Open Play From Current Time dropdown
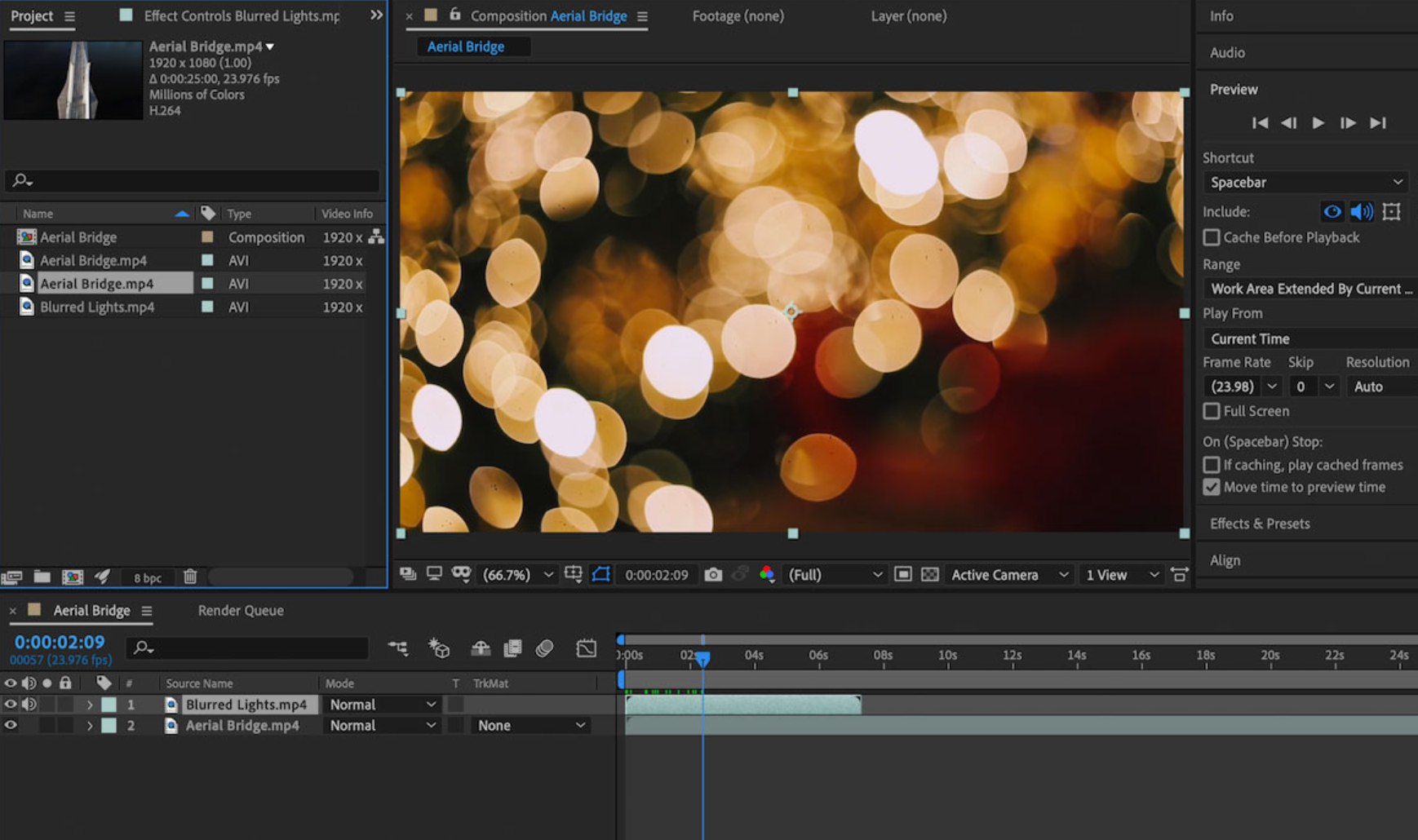Viewport: 1418px width, 840px height. pyautogui.click(x=1310, y=338)
